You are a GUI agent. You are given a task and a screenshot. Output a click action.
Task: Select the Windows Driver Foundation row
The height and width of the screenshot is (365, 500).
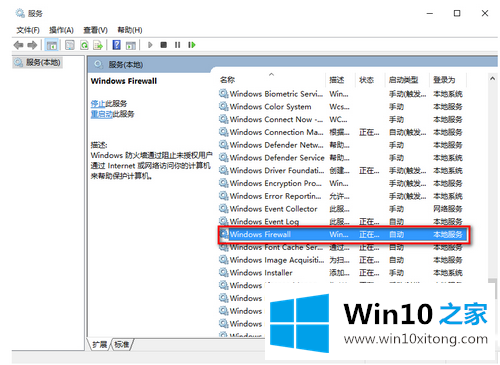pyautogui.click(x=343, y=170)
